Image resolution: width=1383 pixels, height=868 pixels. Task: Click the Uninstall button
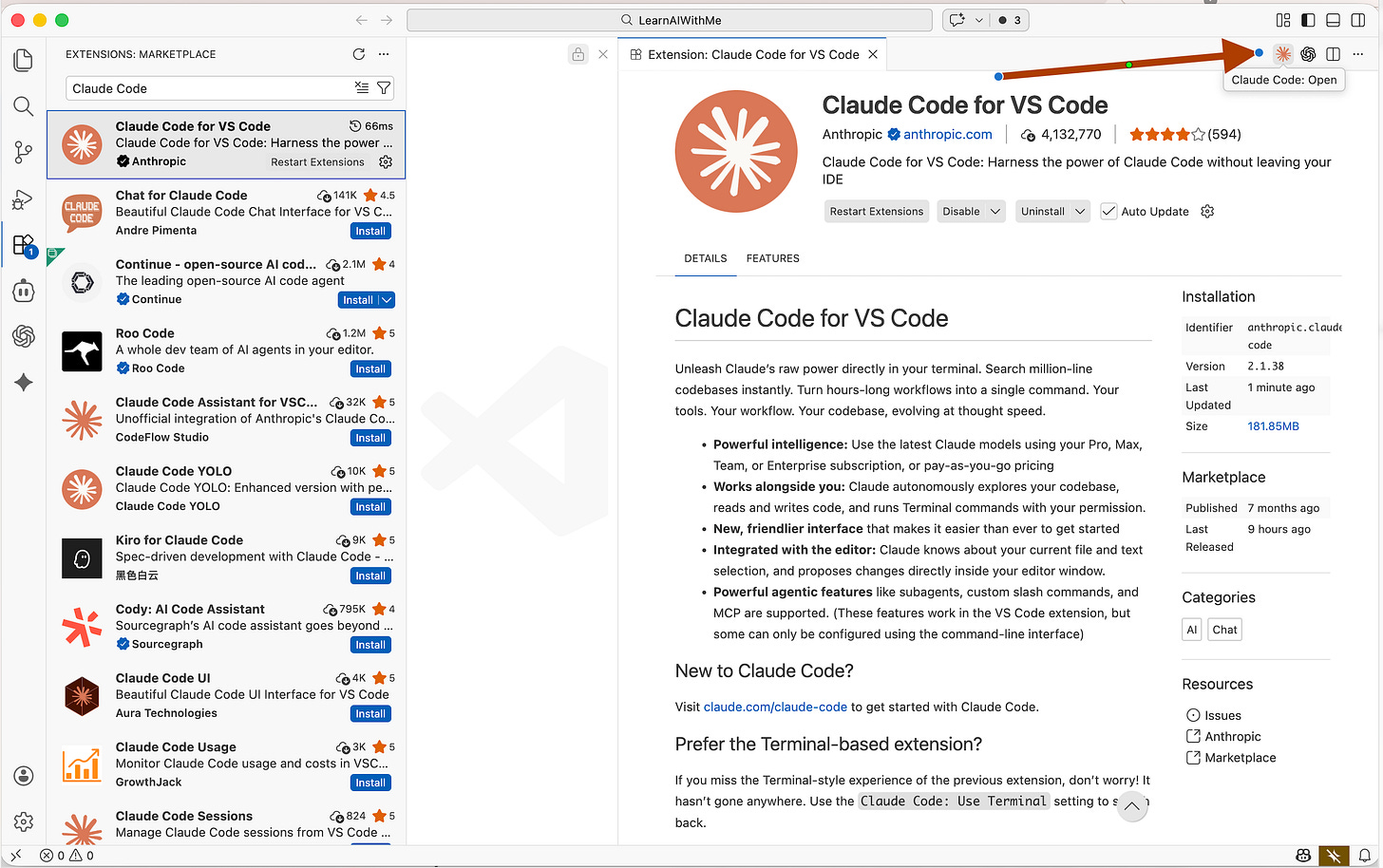coord(1043,211)
